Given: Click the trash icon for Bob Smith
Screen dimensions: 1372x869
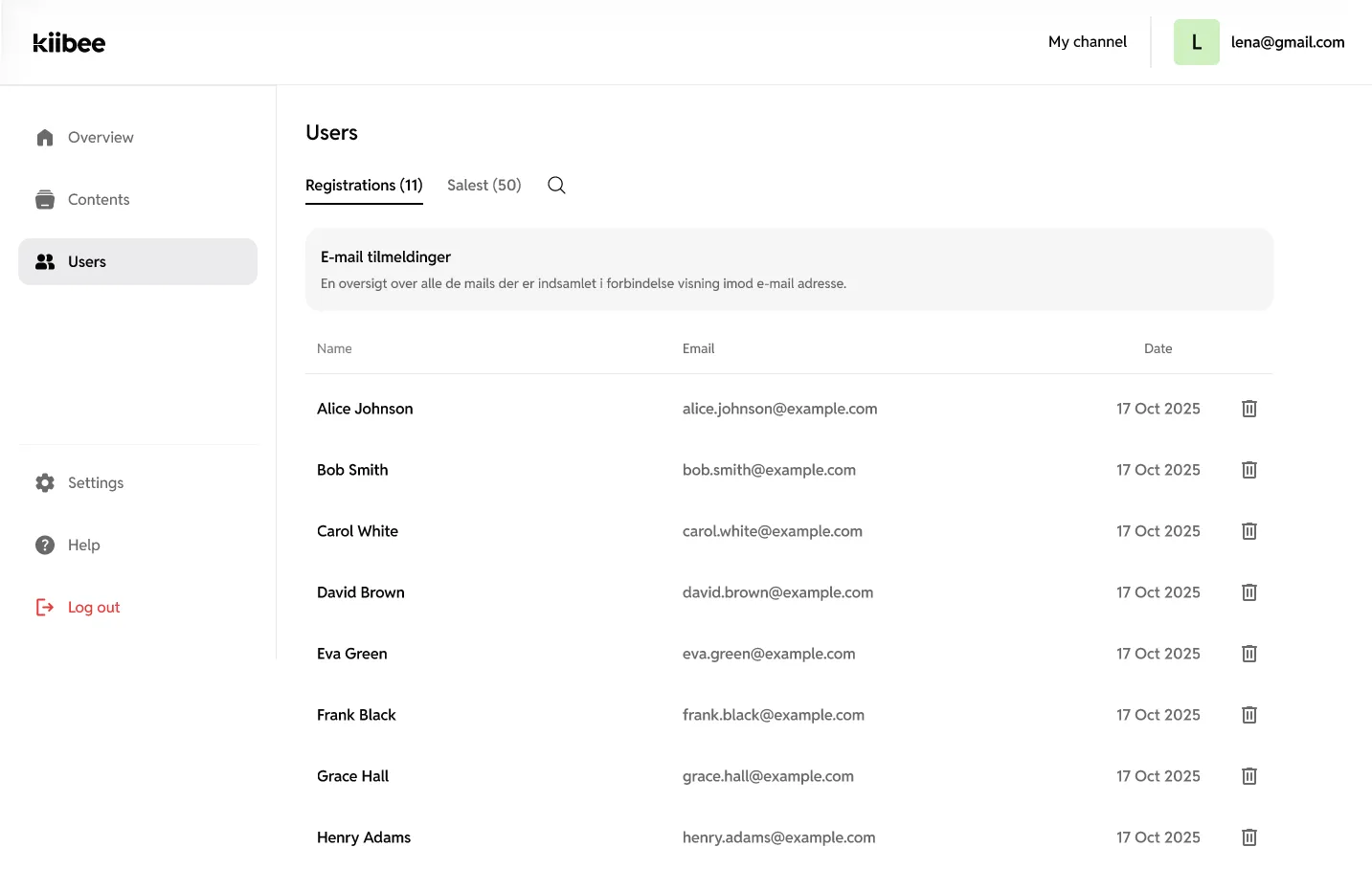Looking at the screenshot, I should coord(1248,470).
